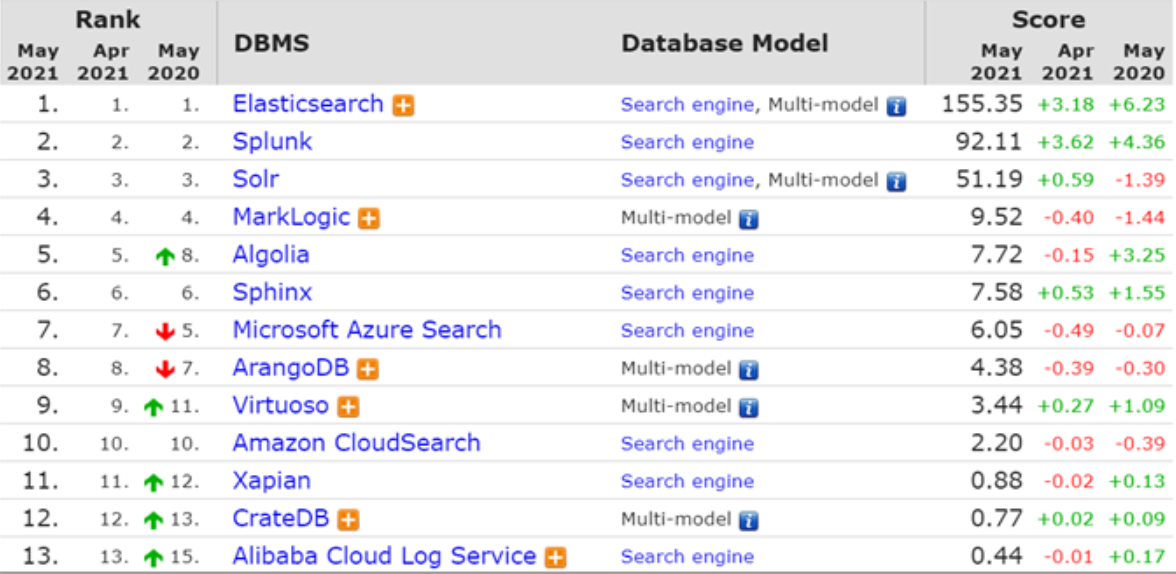Open the Microsoft Azure Search link

point(367,330)
